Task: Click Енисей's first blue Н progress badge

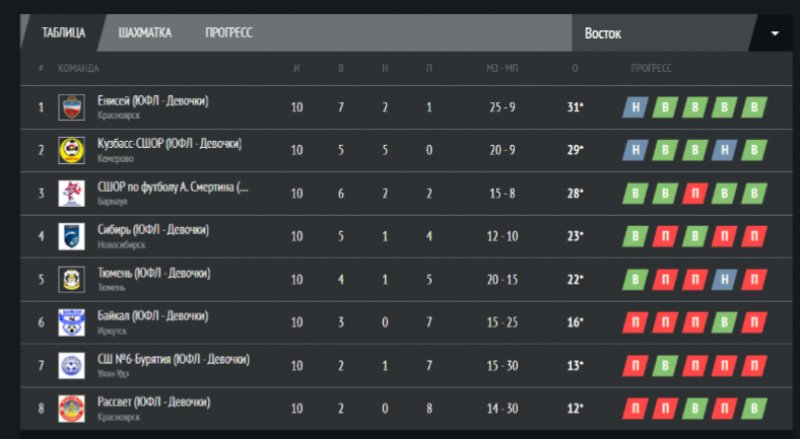Action: point(635,107)
